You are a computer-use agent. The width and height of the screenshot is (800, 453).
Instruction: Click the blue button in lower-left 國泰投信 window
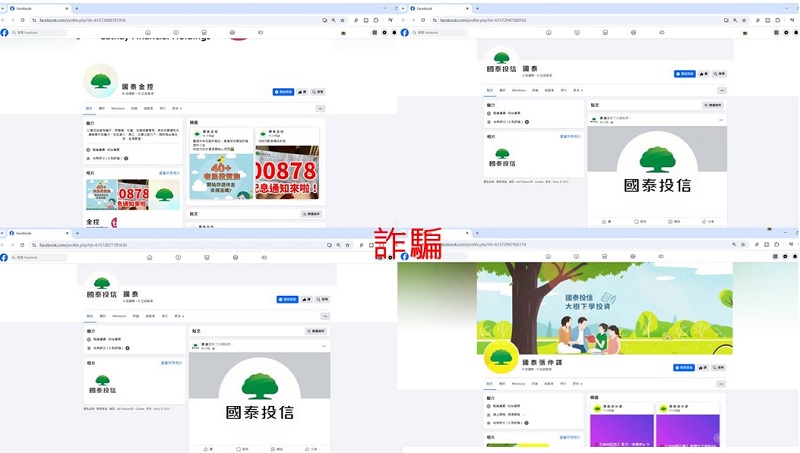point(287,299)
